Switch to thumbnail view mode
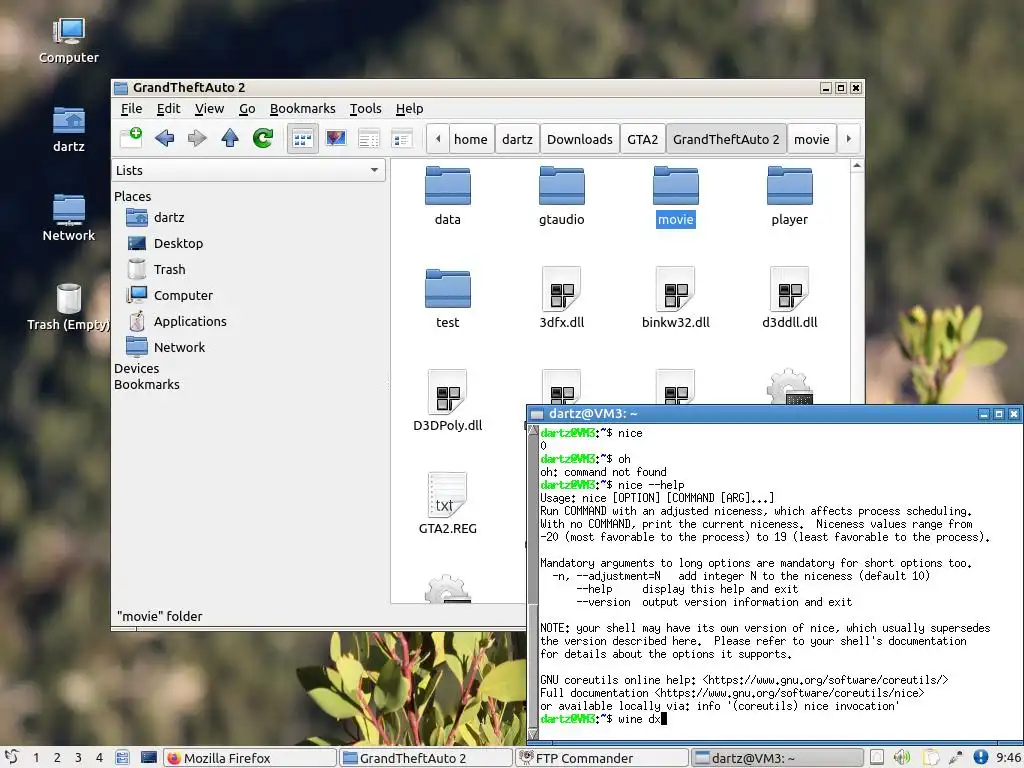 click(336, 138)
